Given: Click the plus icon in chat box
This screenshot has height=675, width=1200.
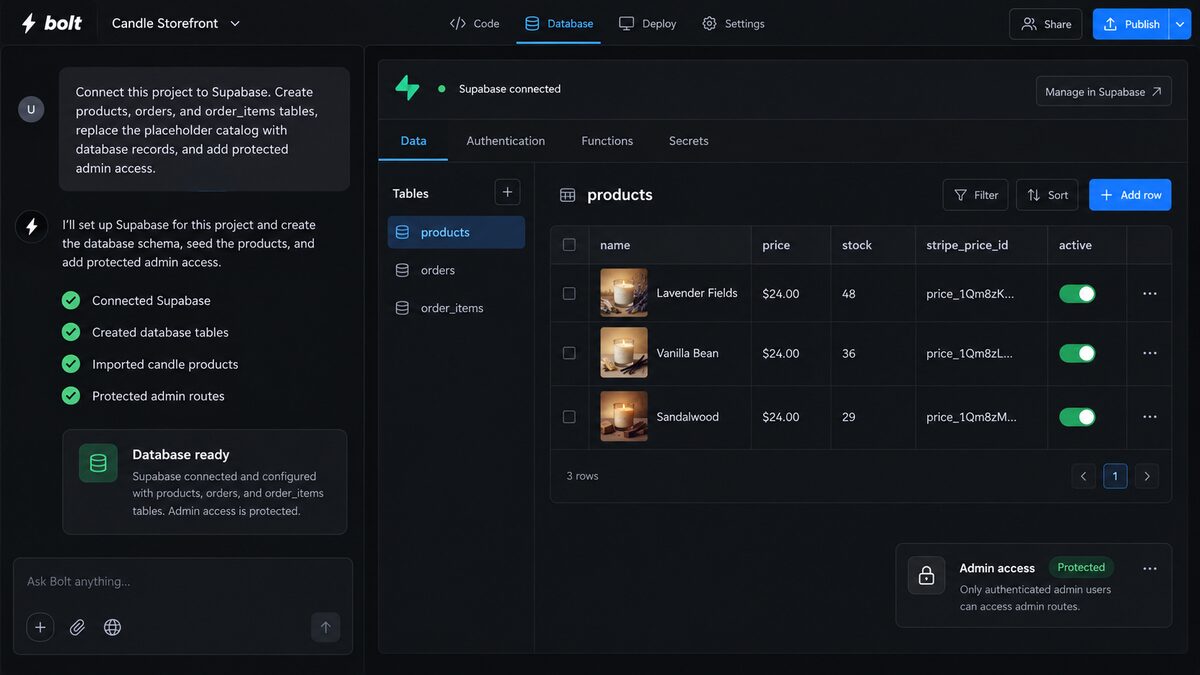Looking at the screenshot, I should tap(40, 627).
